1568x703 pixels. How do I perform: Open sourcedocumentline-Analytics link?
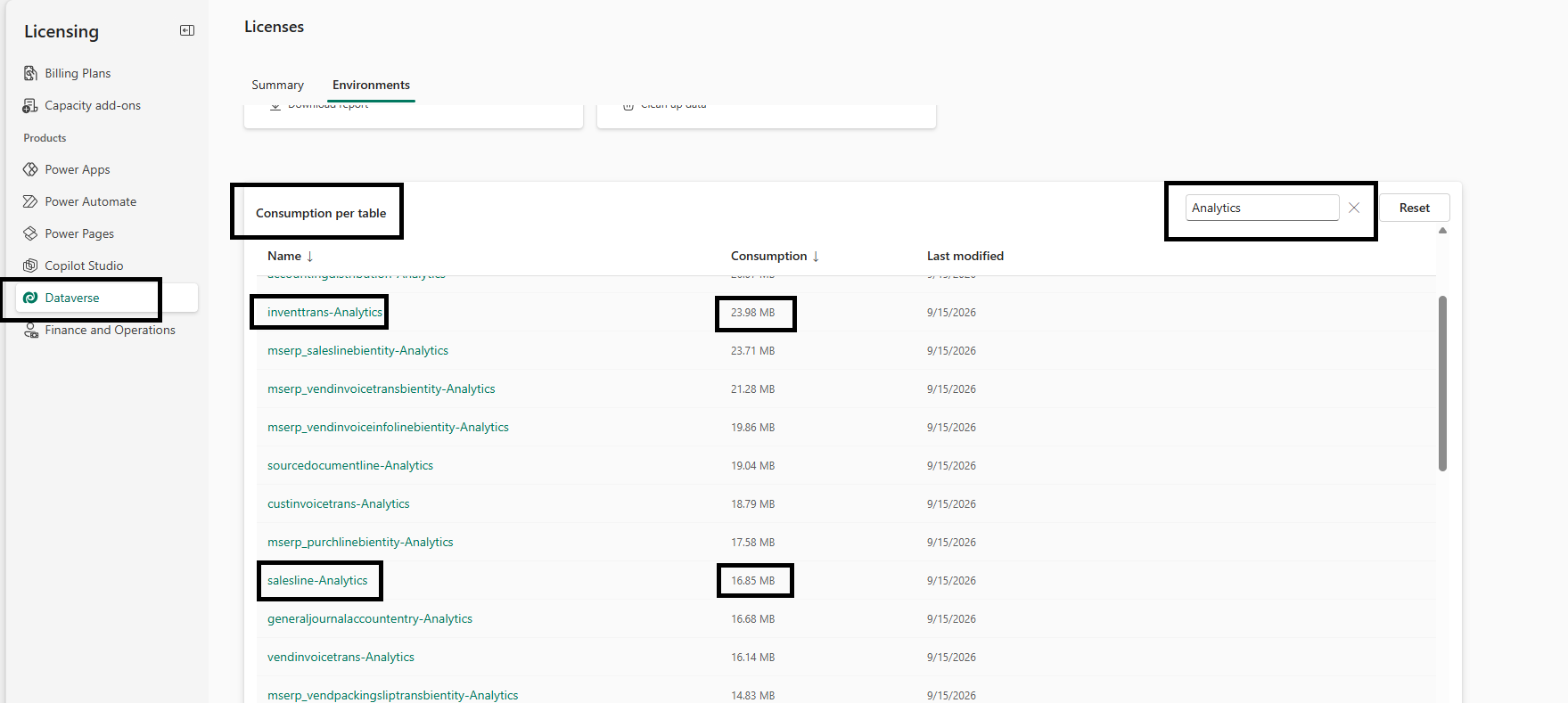coord(350,465)
